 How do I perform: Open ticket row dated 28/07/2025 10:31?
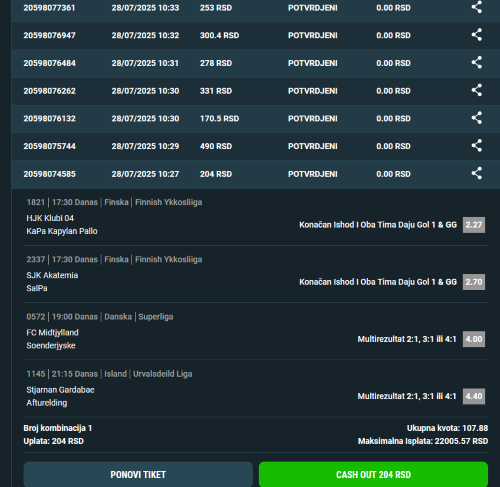click(x=256, y=63)
